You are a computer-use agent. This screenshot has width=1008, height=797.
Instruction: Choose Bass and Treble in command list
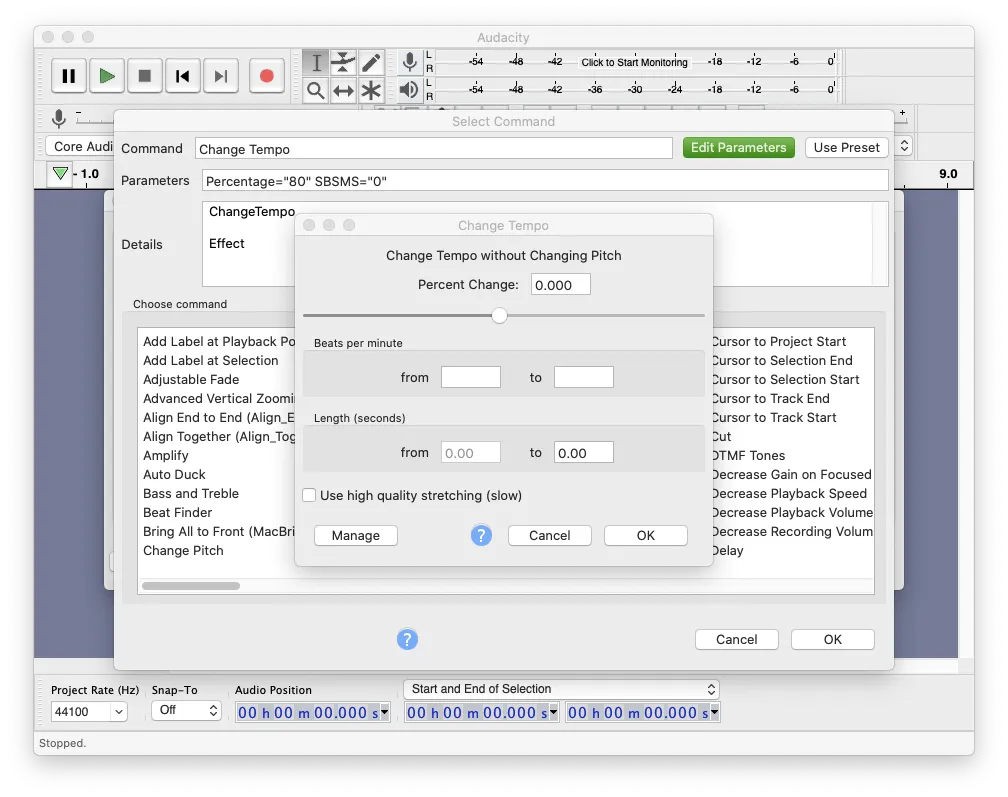191,493
